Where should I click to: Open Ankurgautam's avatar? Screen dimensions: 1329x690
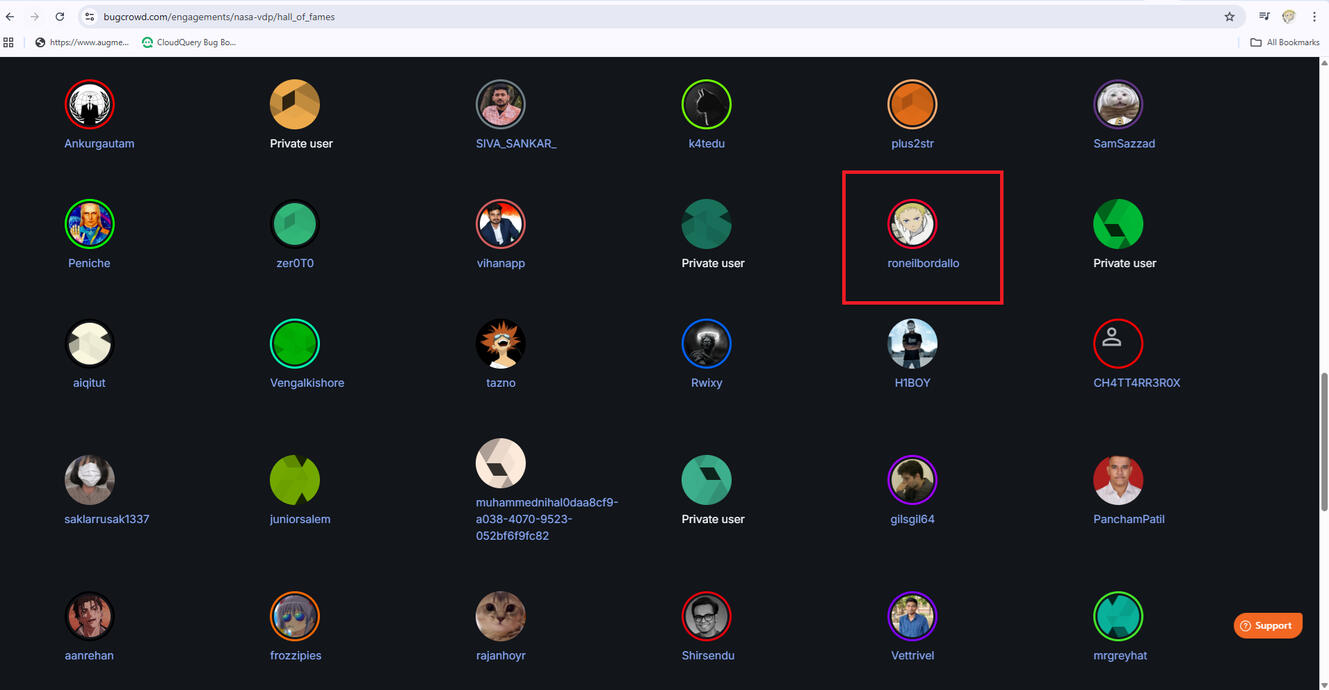coord(90,104)
